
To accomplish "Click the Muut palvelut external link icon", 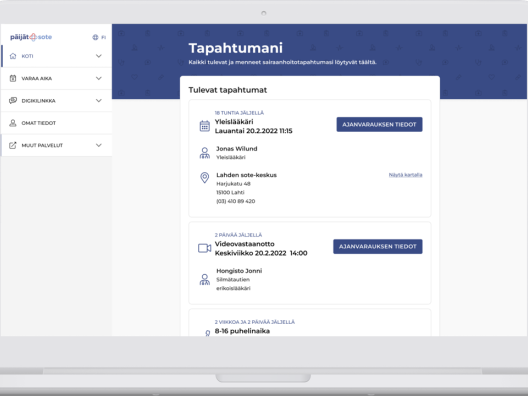I will point(13,145).
